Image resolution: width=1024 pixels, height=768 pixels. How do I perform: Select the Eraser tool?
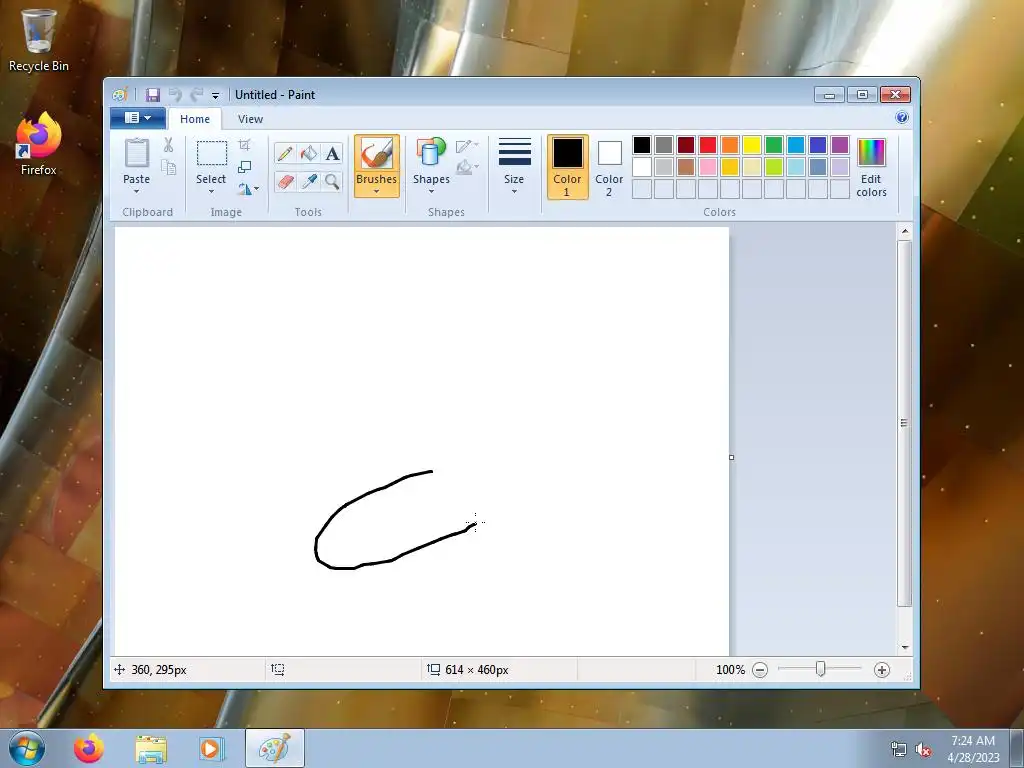(285, 181)
